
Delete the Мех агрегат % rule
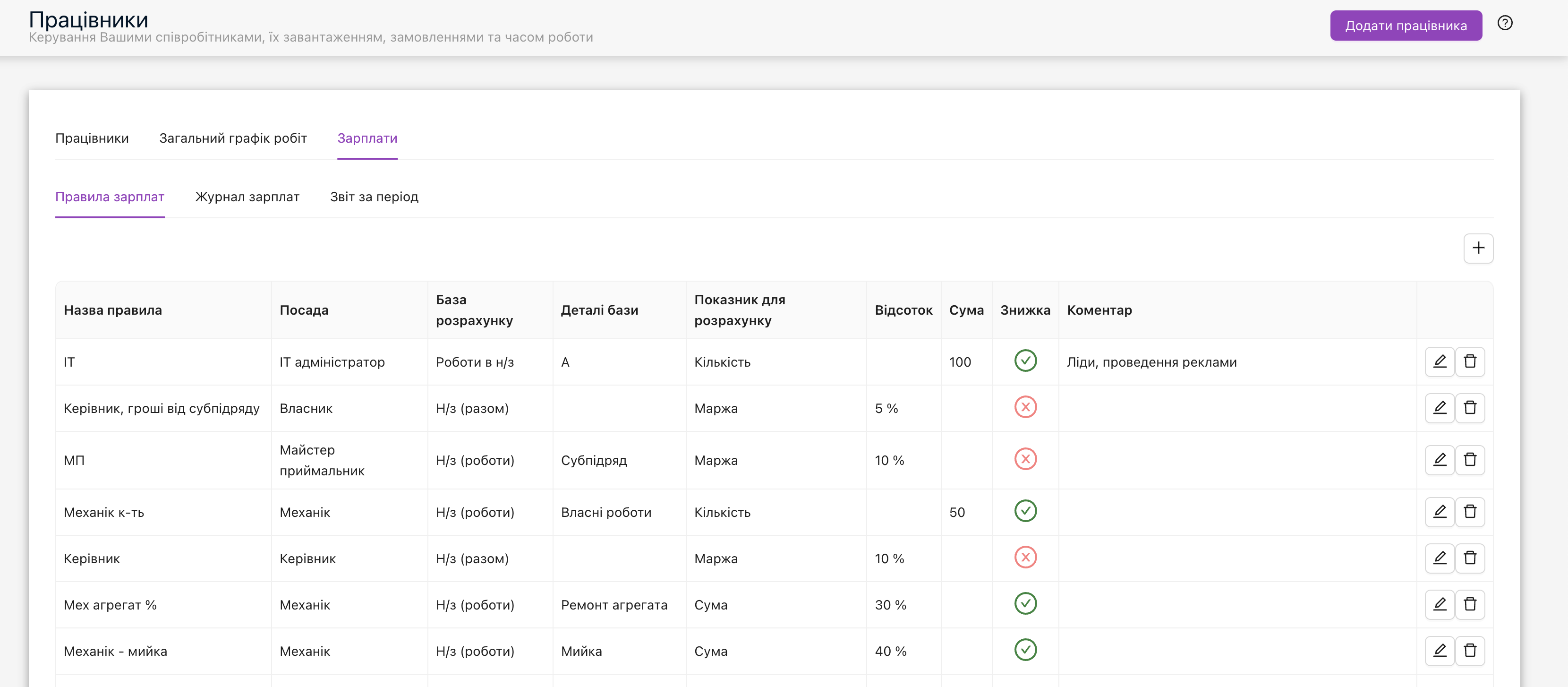coord(1470,605)
